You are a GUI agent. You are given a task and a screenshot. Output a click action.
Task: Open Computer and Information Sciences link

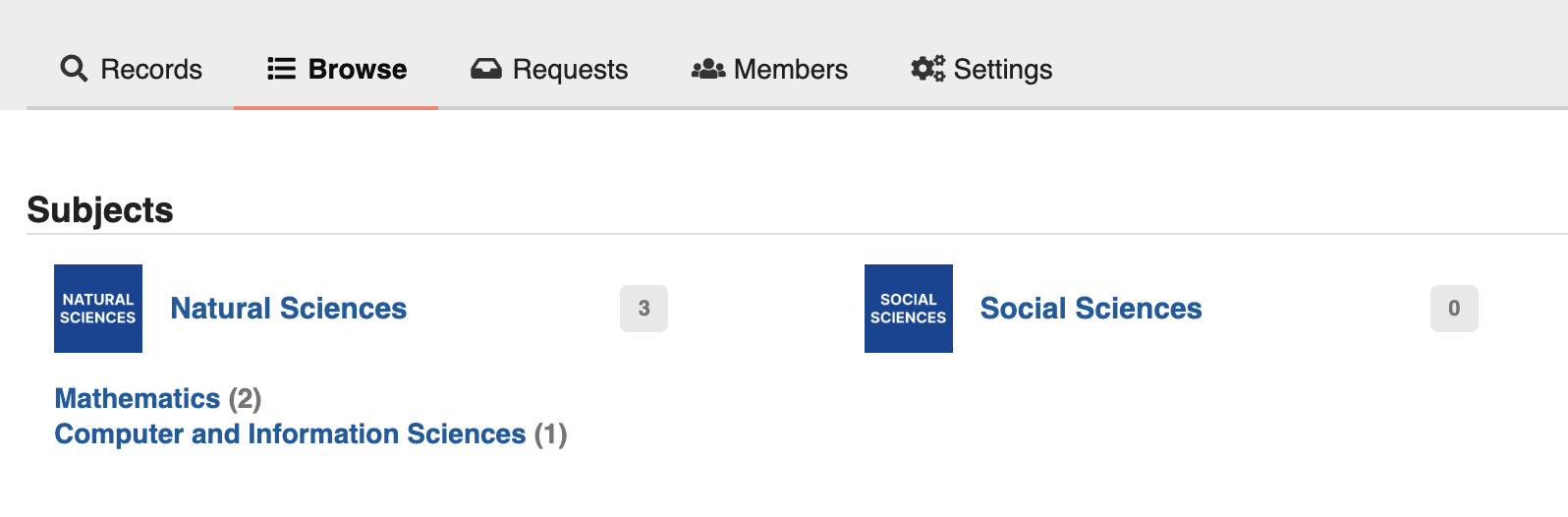pyautogui.click(x=290, y=434)
